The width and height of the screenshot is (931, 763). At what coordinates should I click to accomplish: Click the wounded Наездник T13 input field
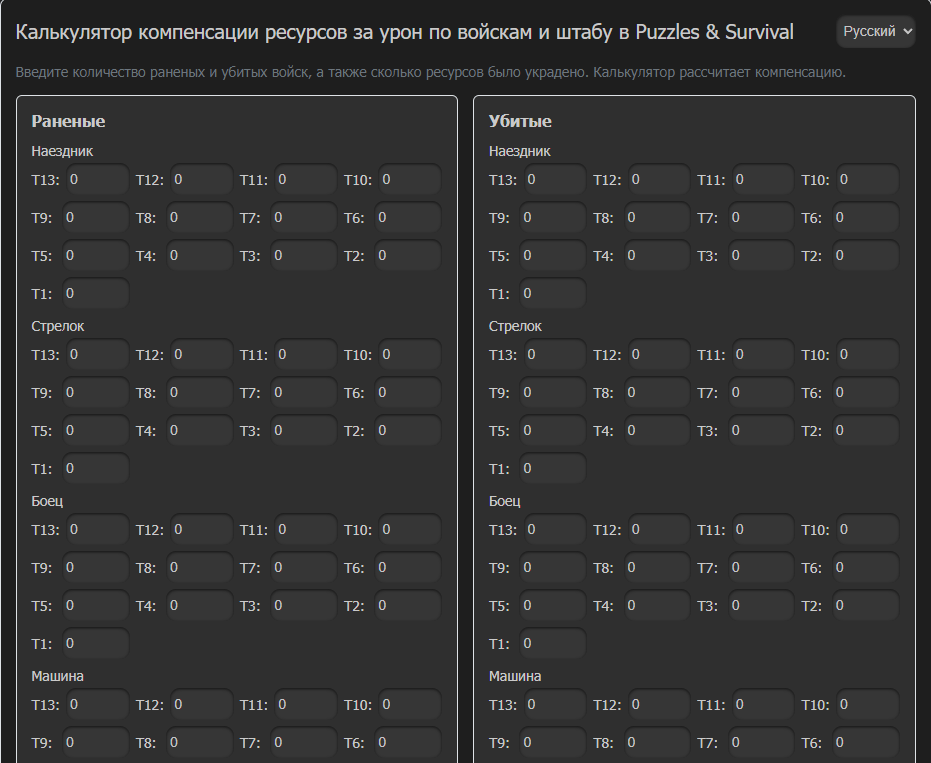[x=98, y=180]
